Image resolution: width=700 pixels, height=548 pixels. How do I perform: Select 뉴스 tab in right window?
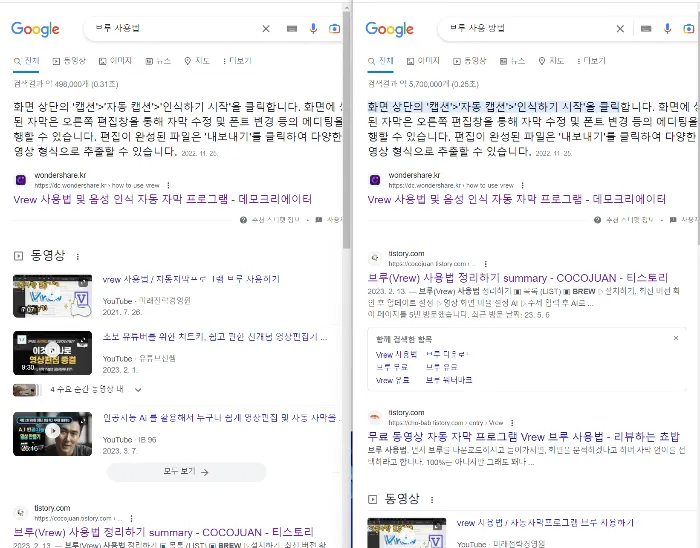[512, 61]
